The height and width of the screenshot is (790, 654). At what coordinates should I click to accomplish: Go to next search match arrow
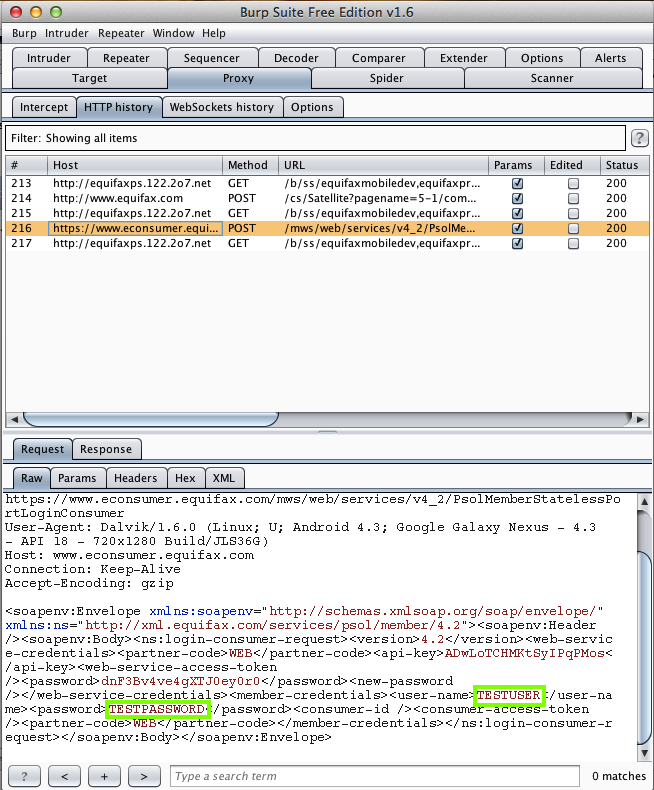click(144, 776)
